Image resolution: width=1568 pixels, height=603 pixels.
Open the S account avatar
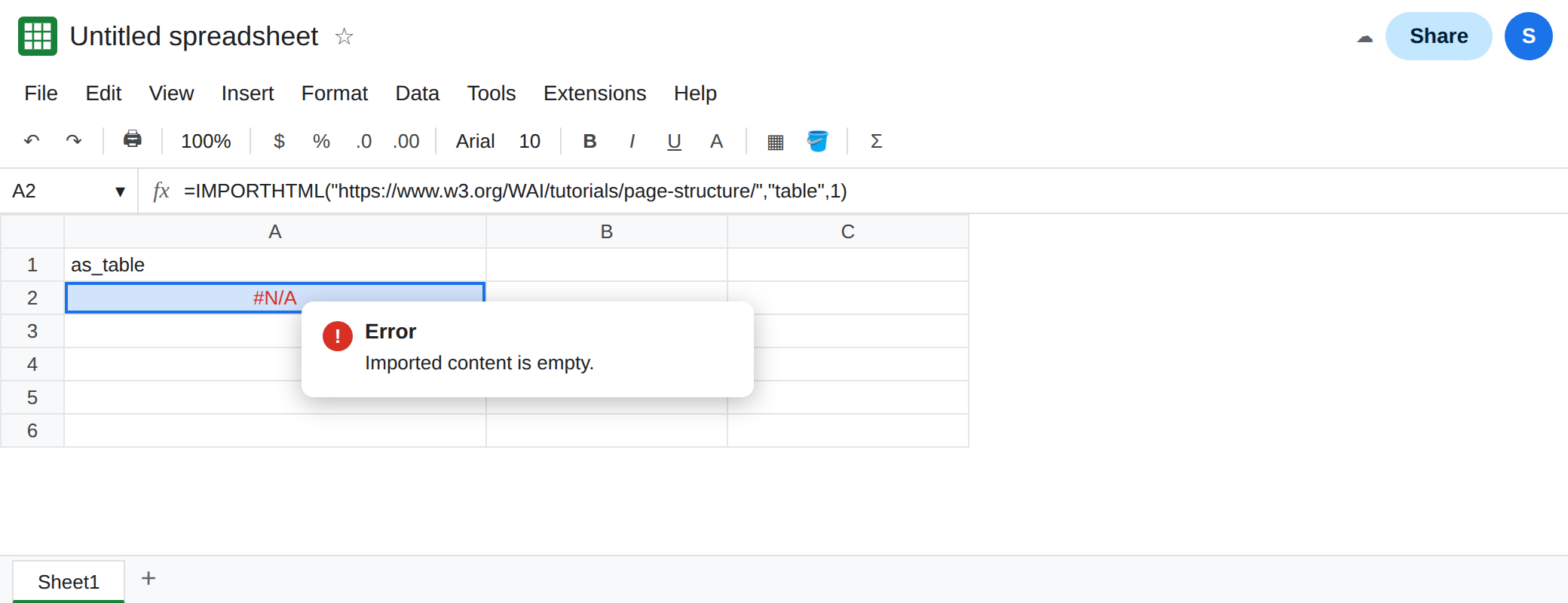coord(1528,36)
